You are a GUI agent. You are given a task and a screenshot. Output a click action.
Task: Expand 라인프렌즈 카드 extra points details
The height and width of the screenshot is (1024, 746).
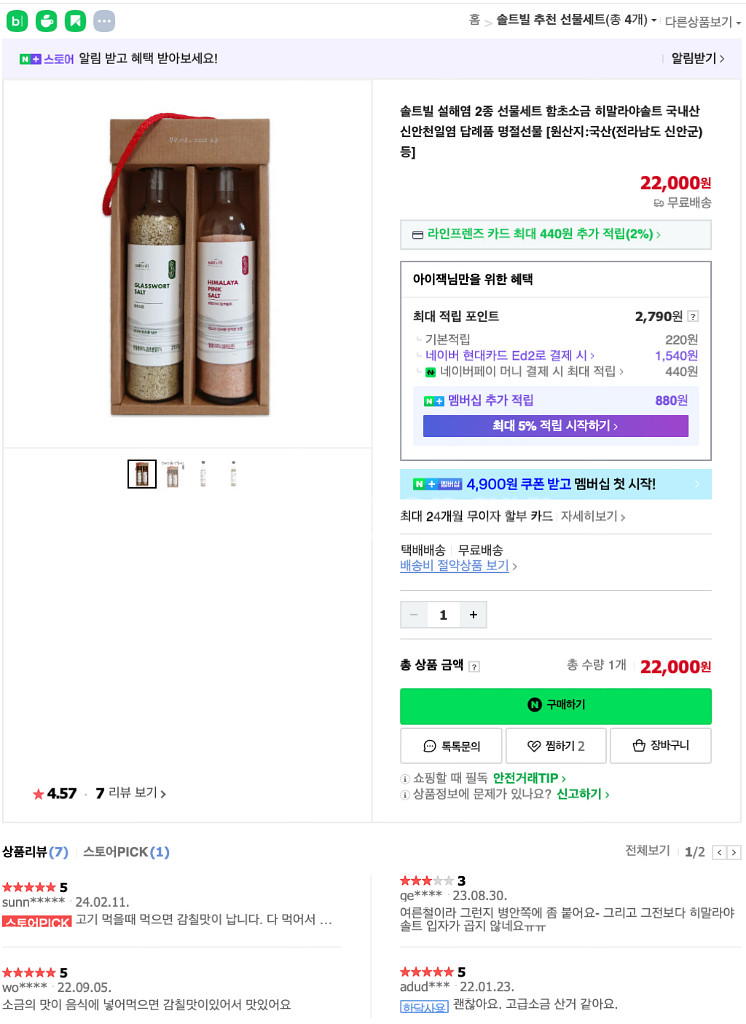tap(555, 235)
